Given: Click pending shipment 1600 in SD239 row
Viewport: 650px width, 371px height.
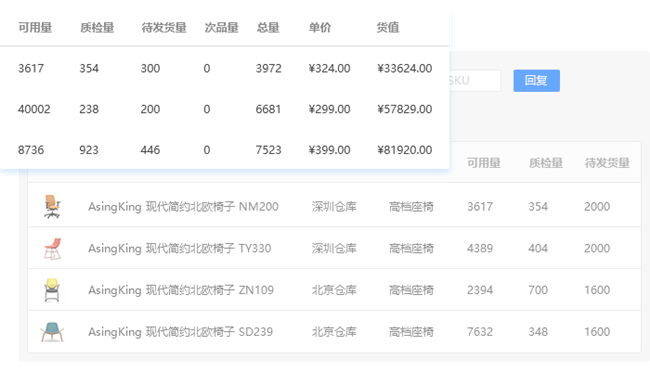Looking at the screenshot, I should pyautogui.click(x=597, y=332).
